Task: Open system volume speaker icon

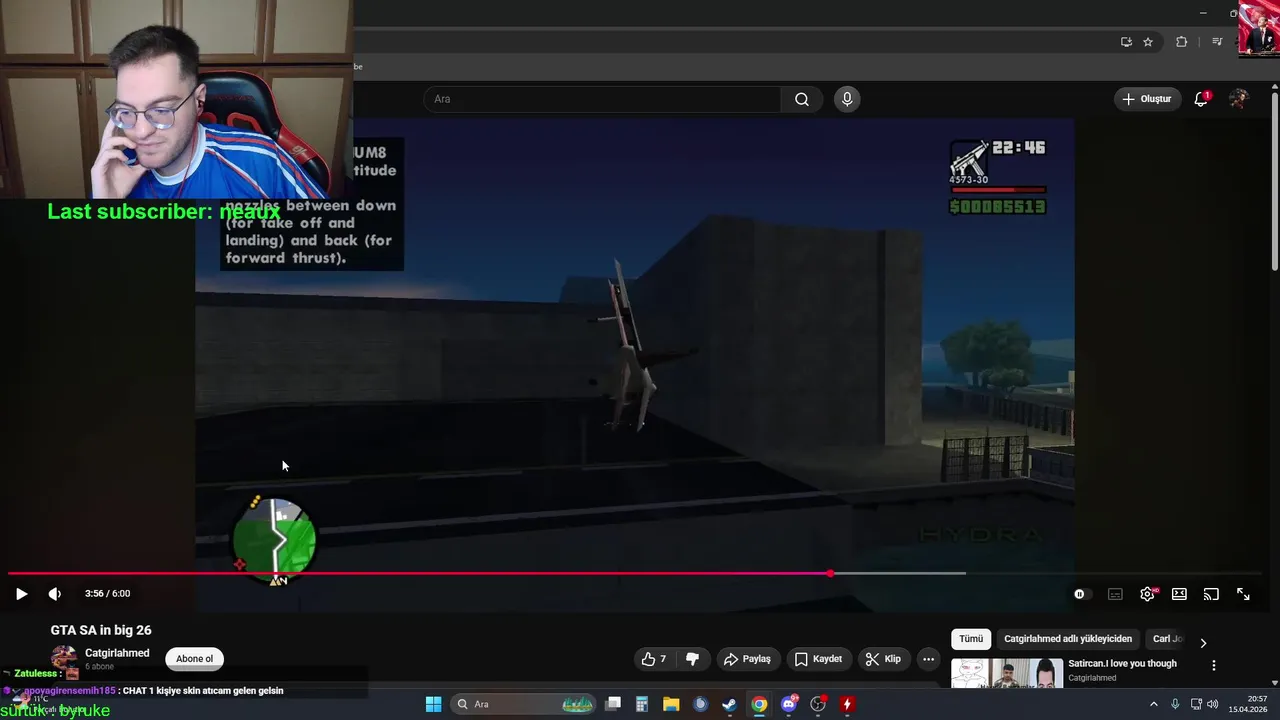Action: pyautogui.click(x=1212, y=704)
